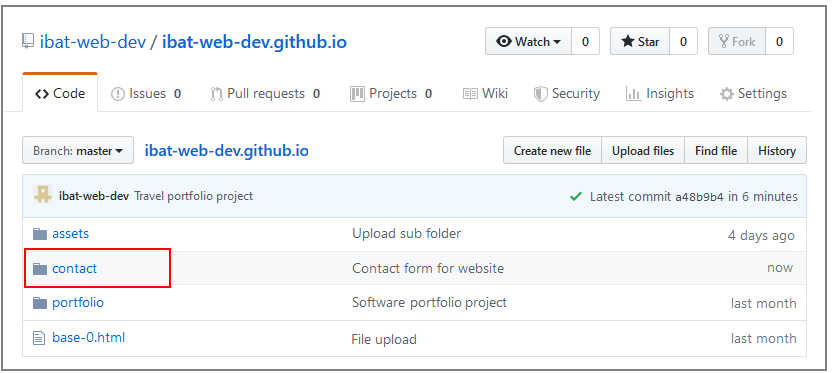Screen dimensions: 834x373
Task: Click File upload commit message
Action: coord(383,339)
